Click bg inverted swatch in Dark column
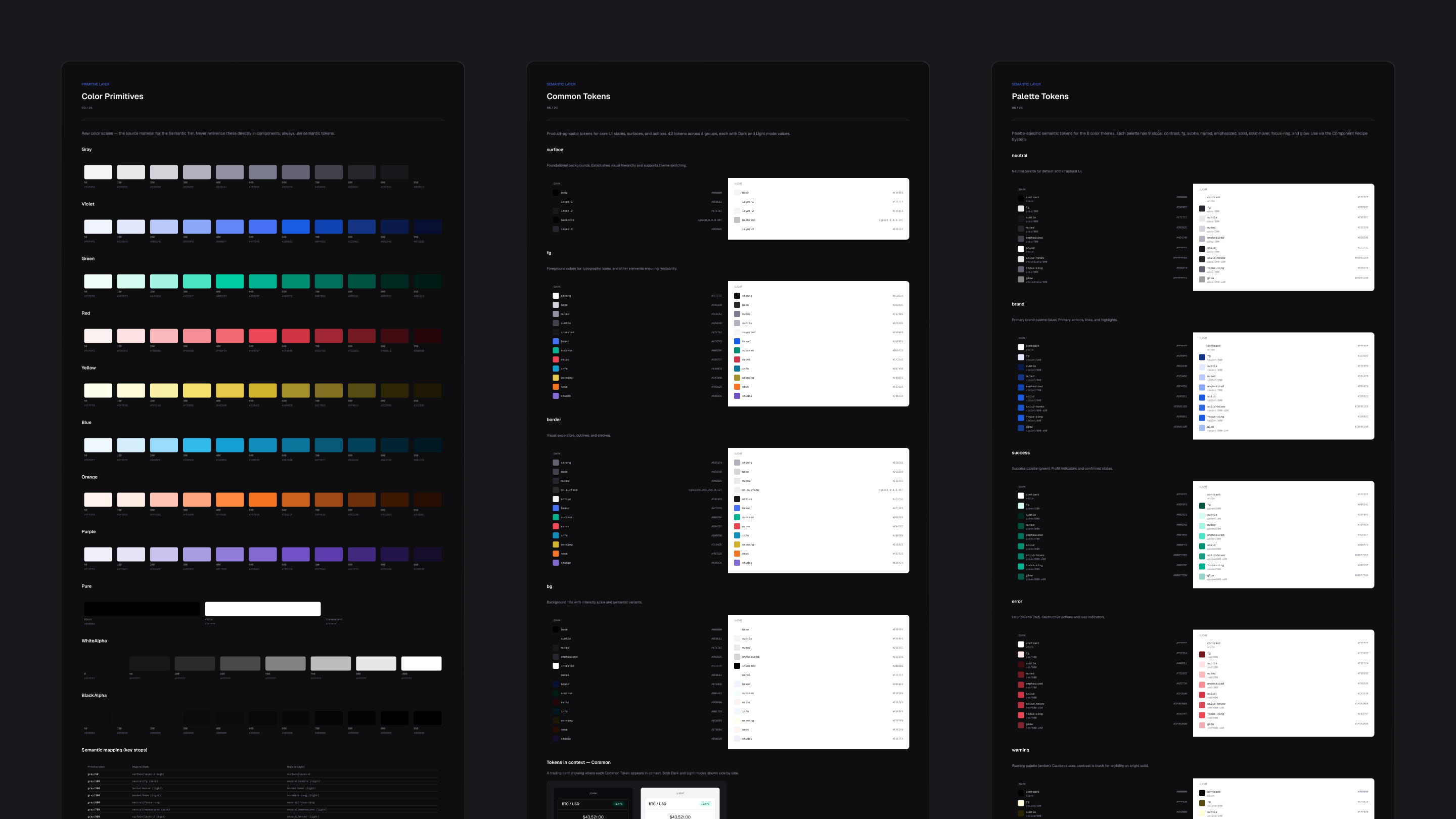 click(556, 666)
